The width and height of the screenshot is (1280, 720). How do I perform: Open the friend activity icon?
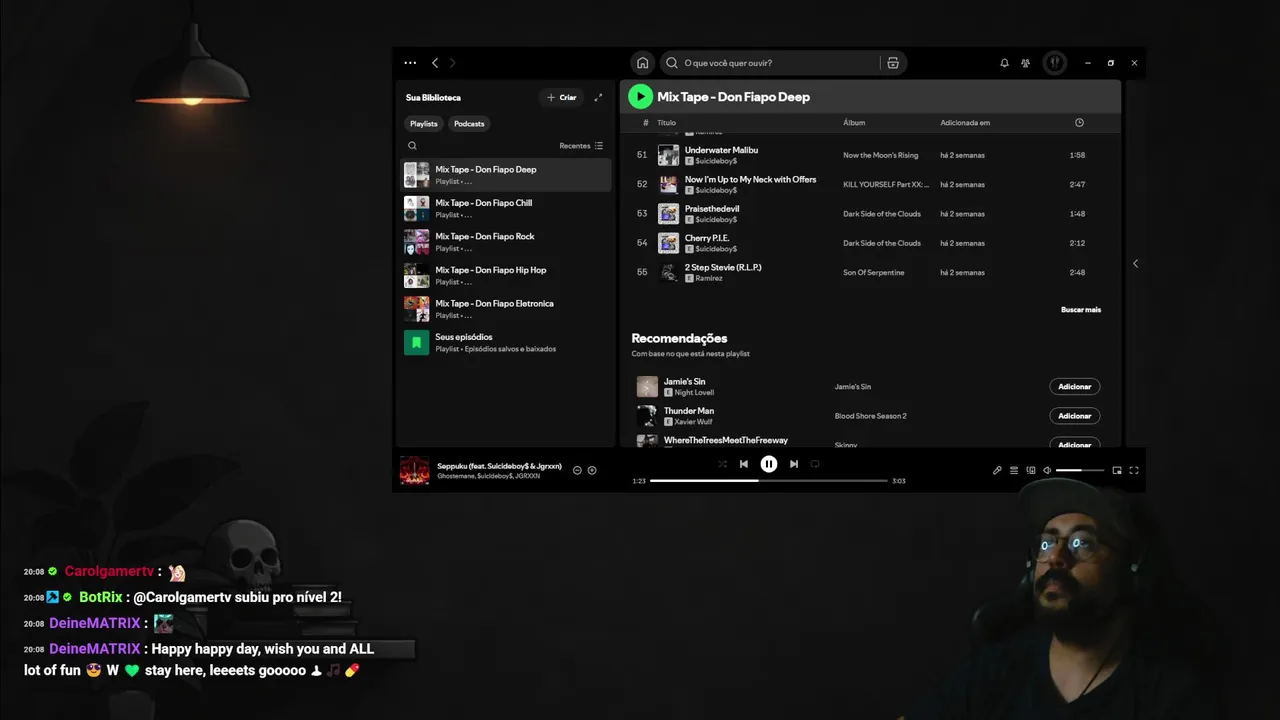click(1026, 63)
